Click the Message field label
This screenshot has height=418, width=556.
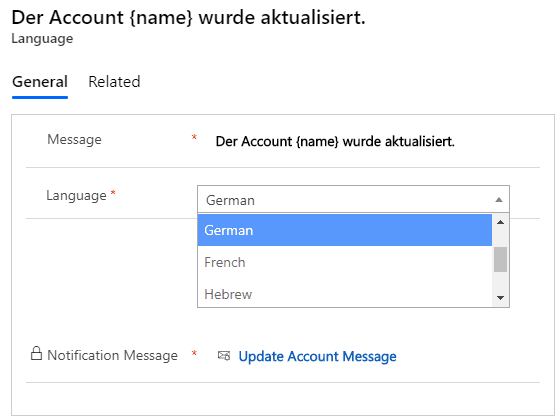74,139
